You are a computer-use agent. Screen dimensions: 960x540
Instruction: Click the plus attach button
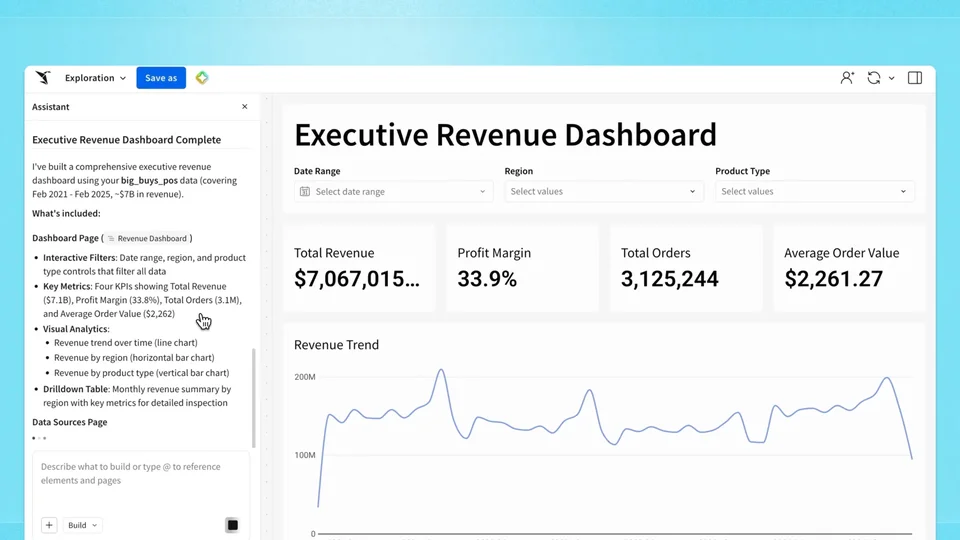(49, 525)
